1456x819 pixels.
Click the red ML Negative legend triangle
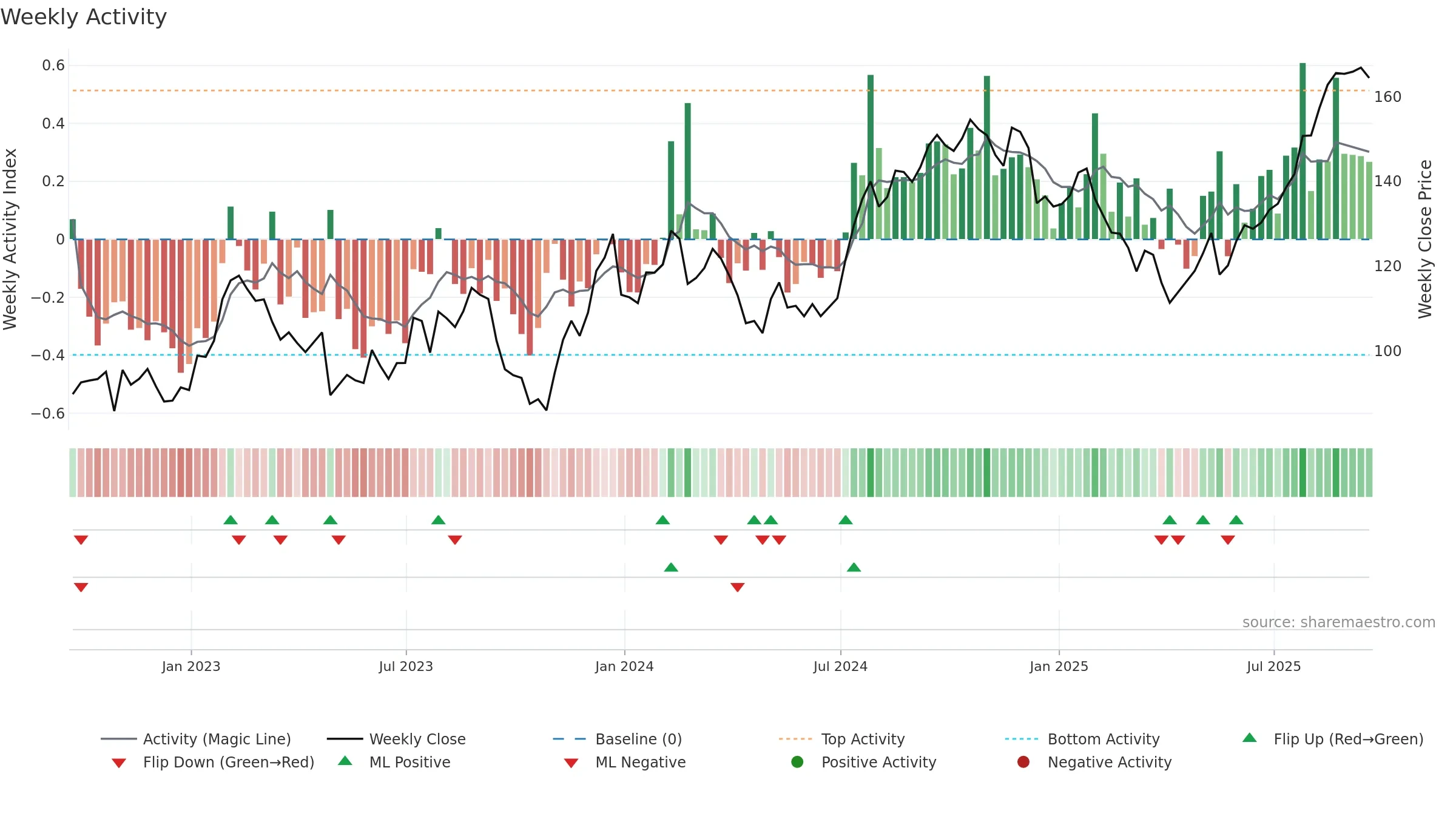coord(571,763)
